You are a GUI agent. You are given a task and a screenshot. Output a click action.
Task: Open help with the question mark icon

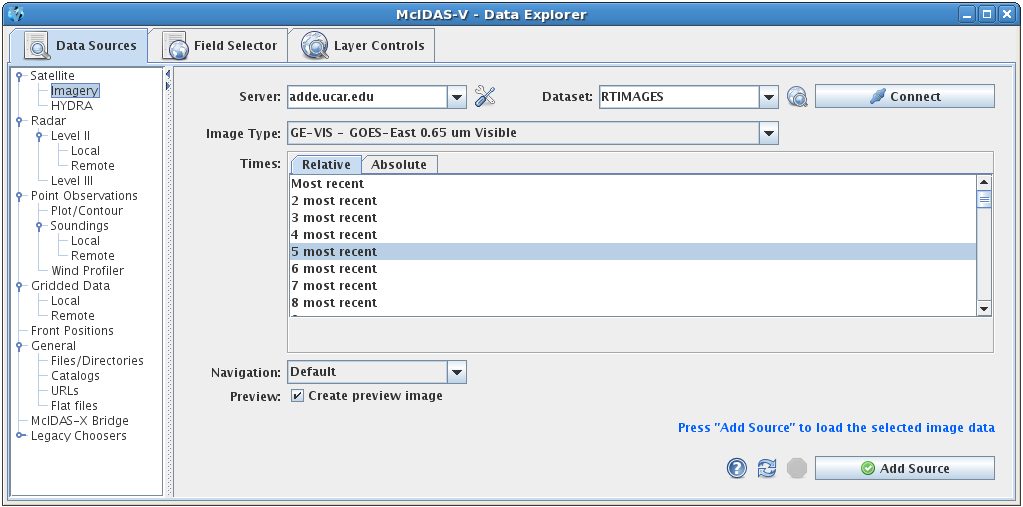[x=737, y=468]
